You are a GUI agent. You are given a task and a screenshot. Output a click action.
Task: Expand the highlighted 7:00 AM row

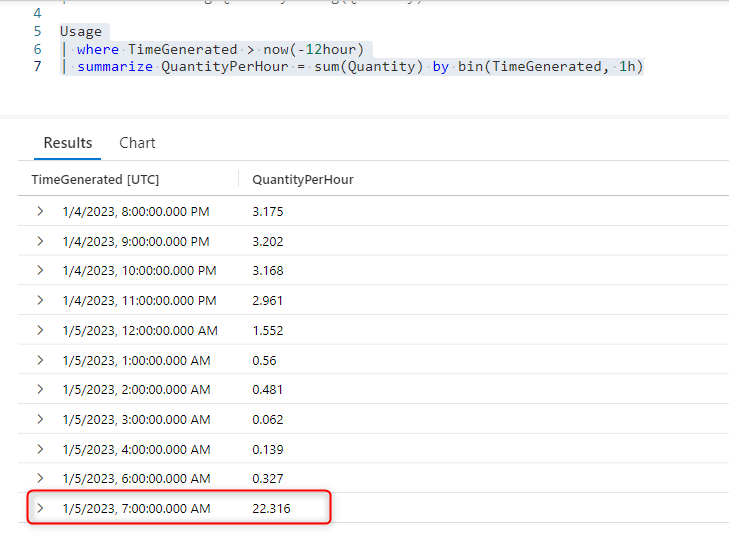tap(41, 509)
